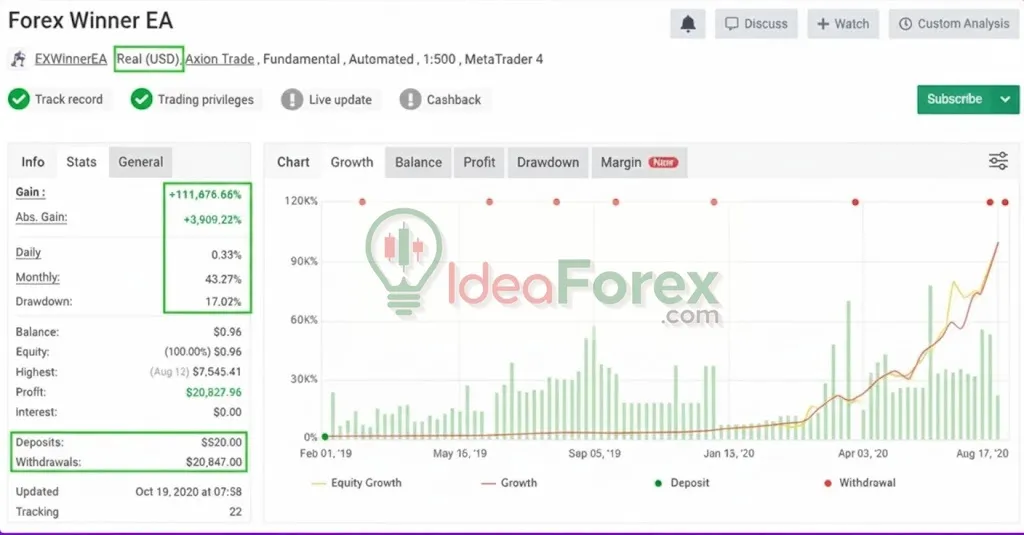Open the General tab
The width and height of the screenshot is (1024, 535).
[x=141, y=162]
